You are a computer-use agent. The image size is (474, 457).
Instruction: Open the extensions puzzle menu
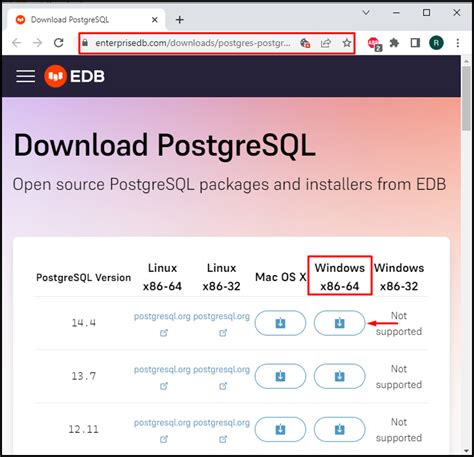[x=394, y=43]
